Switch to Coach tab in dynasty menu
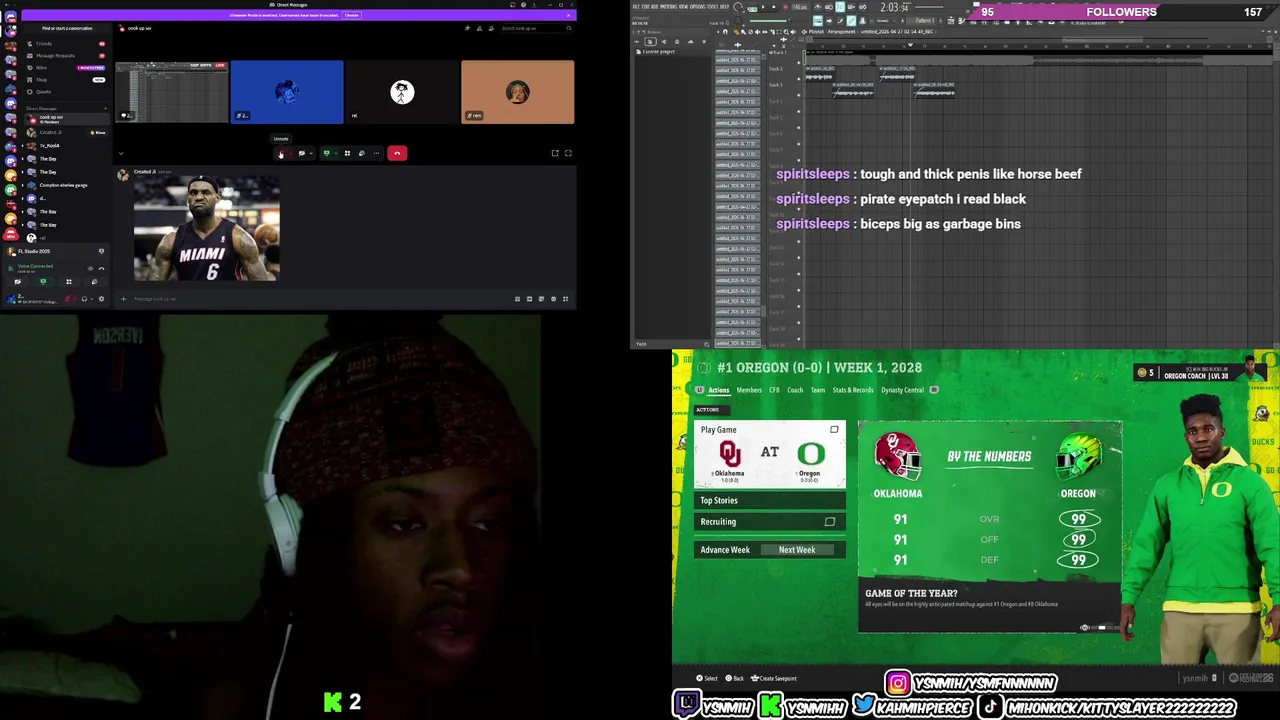The image size is (1280, 720). pyautogui.click(x=795, y=390)
